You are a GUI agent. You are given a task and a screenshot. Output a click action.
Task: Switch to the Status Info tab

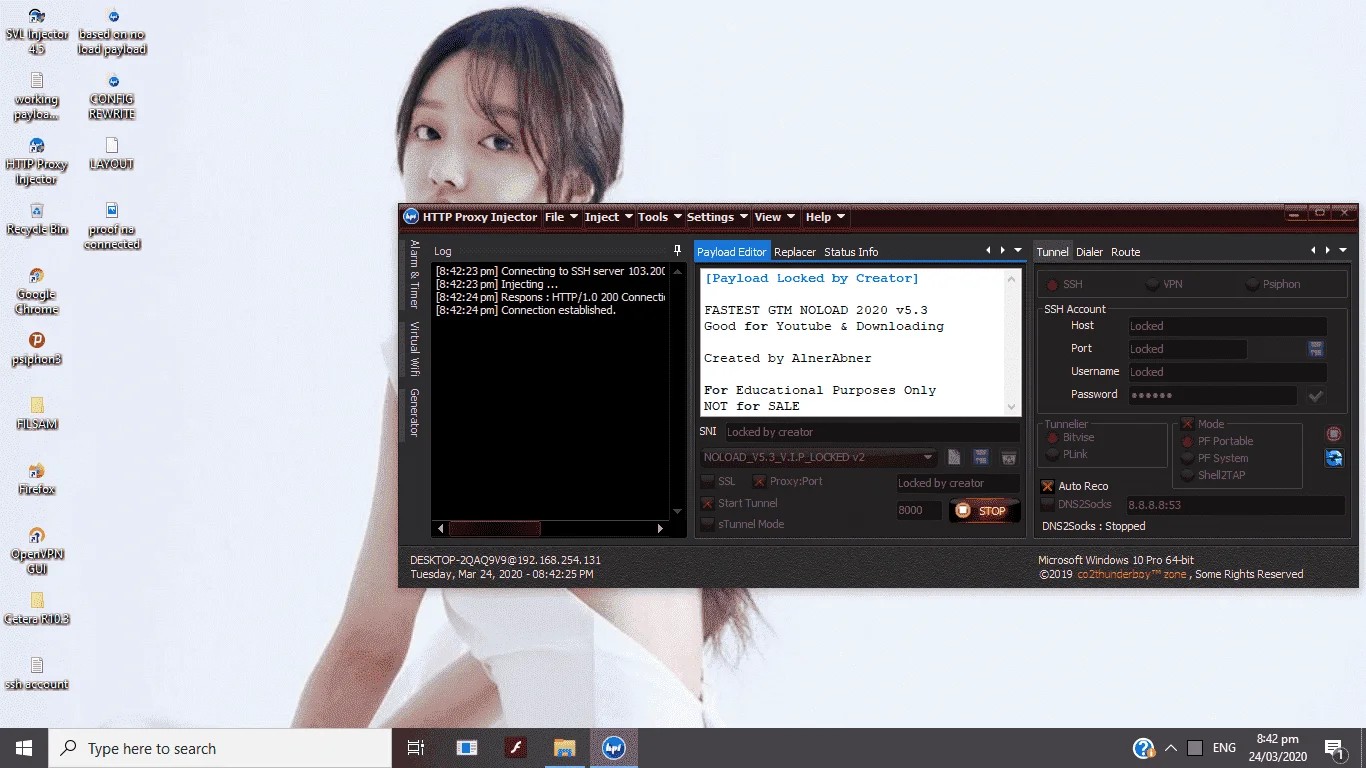click(x=851, y=252)
